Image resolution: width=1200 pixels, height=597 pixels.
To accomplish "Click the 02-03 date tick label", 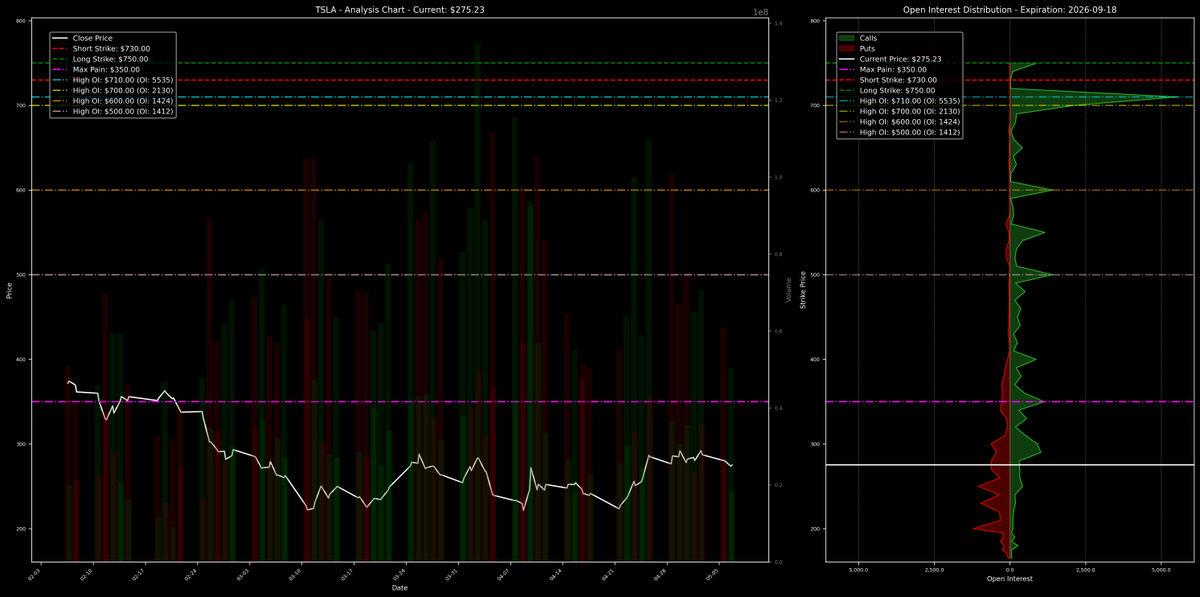I will point(35,573).
